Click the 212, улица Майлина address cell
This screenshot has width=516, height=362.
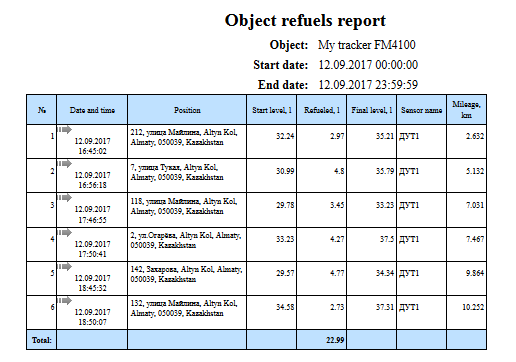coord(187,142)
